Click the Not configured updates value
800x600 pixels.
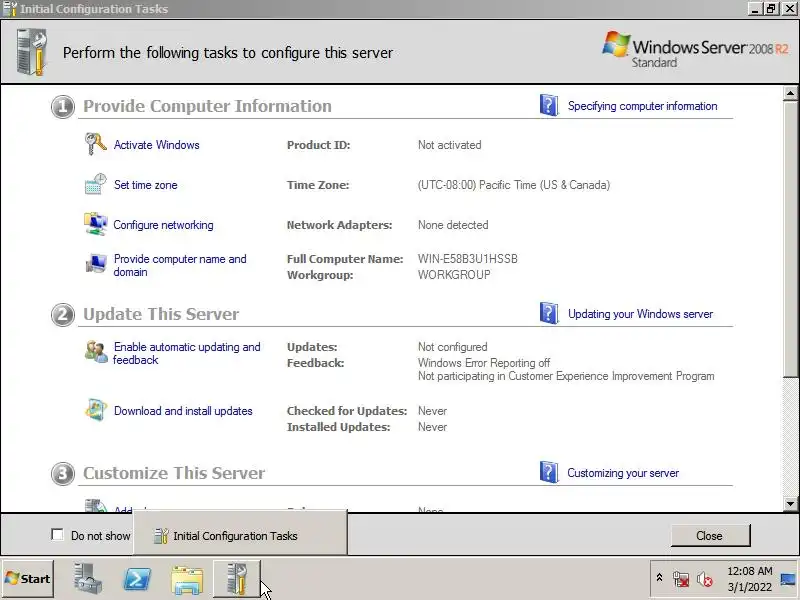click(x=453, y=347)
